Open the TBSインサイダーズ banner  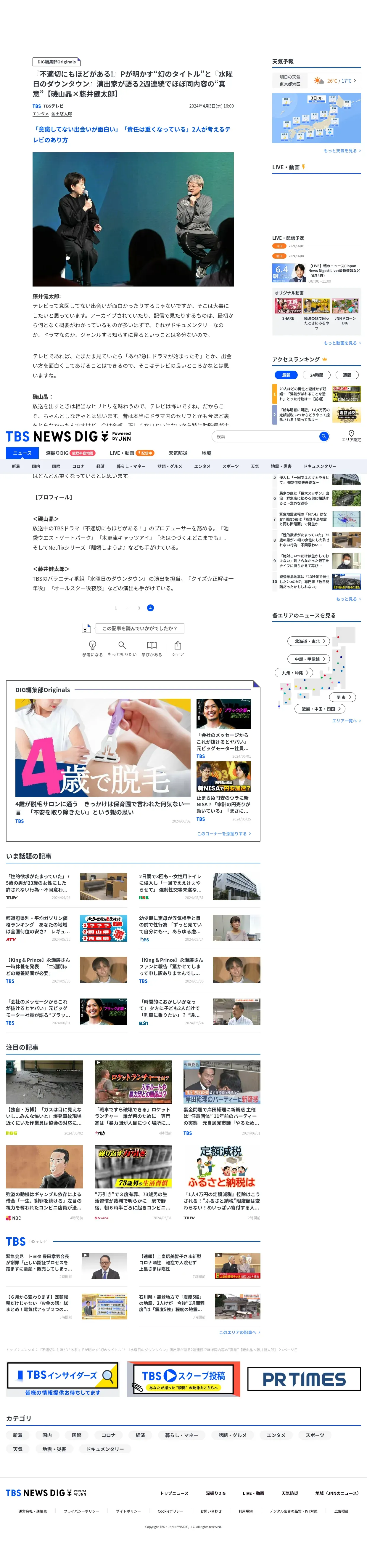coord(62,1379)
